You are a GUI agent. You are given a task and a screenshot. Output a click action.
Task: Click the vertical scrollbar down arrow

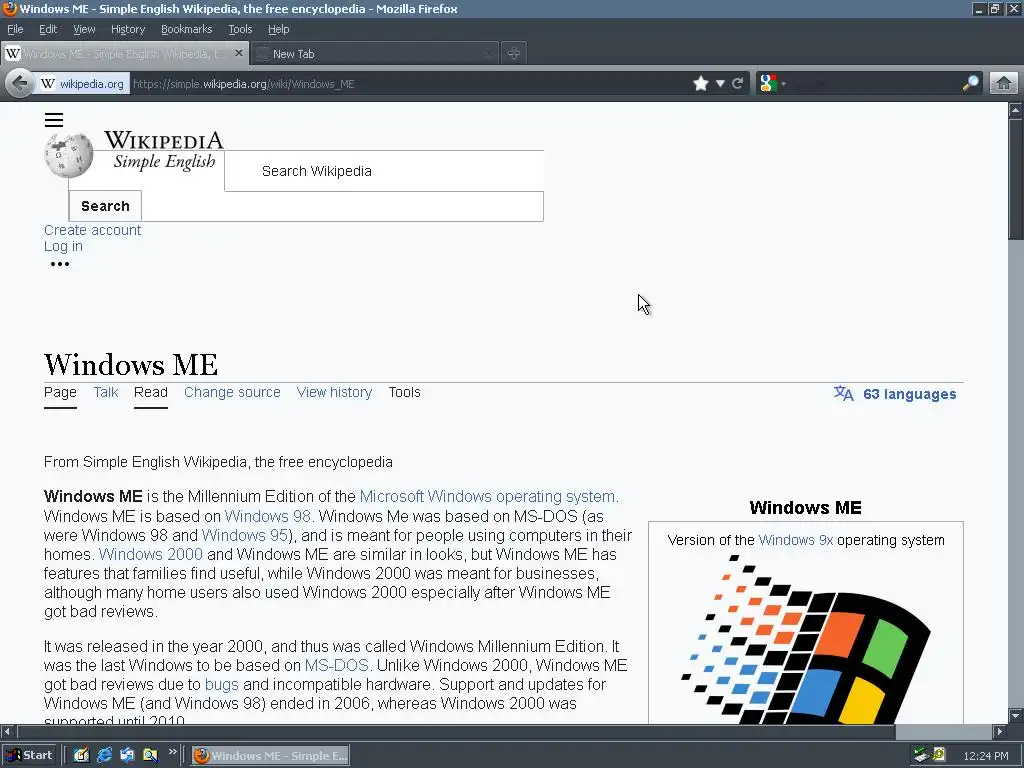click(x=1016, y=716)
